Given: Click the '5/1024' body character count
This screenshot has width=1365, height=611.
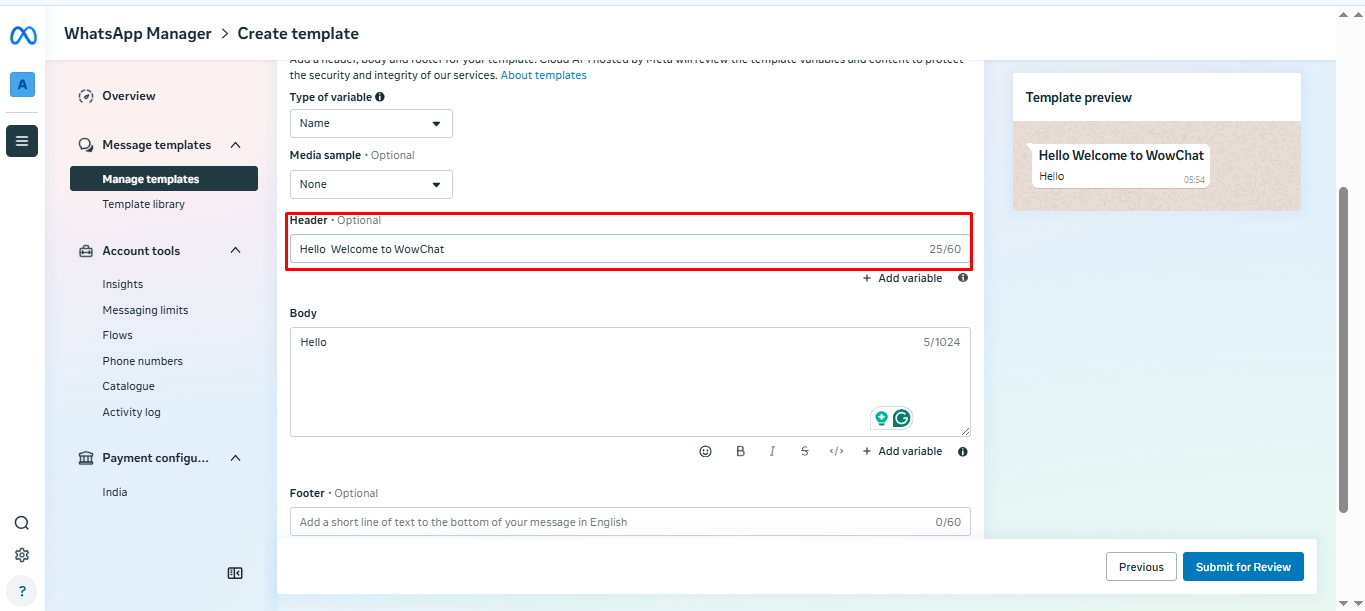Looking at the screenshot, I should [x=941, y=342].
